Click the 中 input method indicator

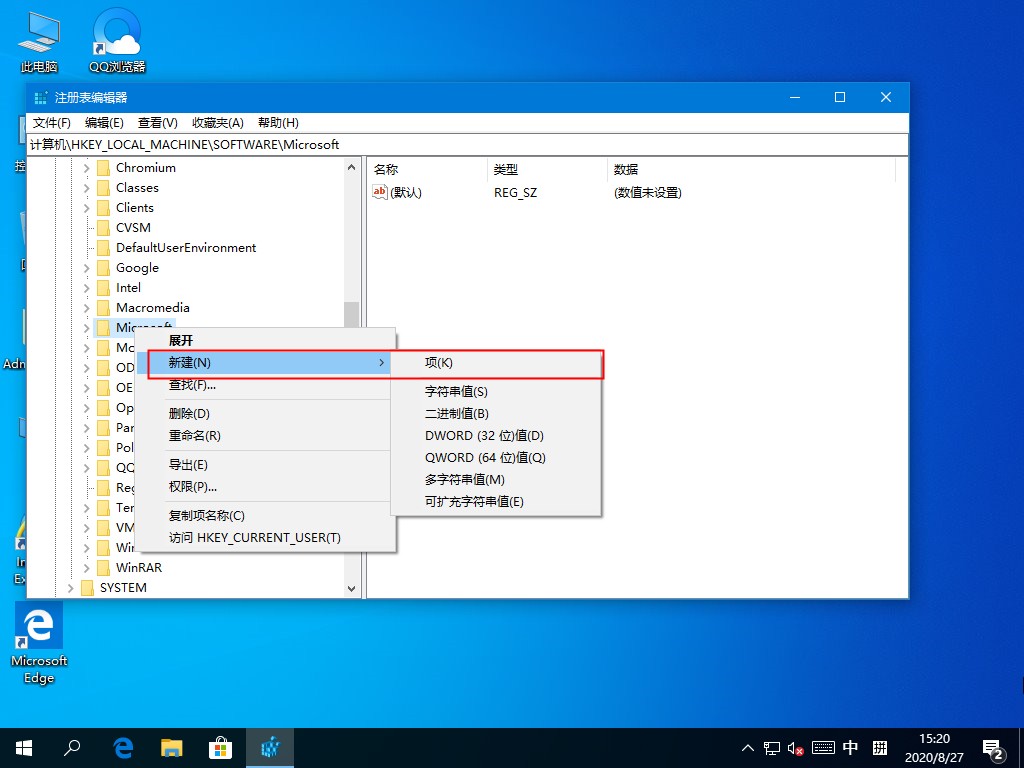coord(849,747)
